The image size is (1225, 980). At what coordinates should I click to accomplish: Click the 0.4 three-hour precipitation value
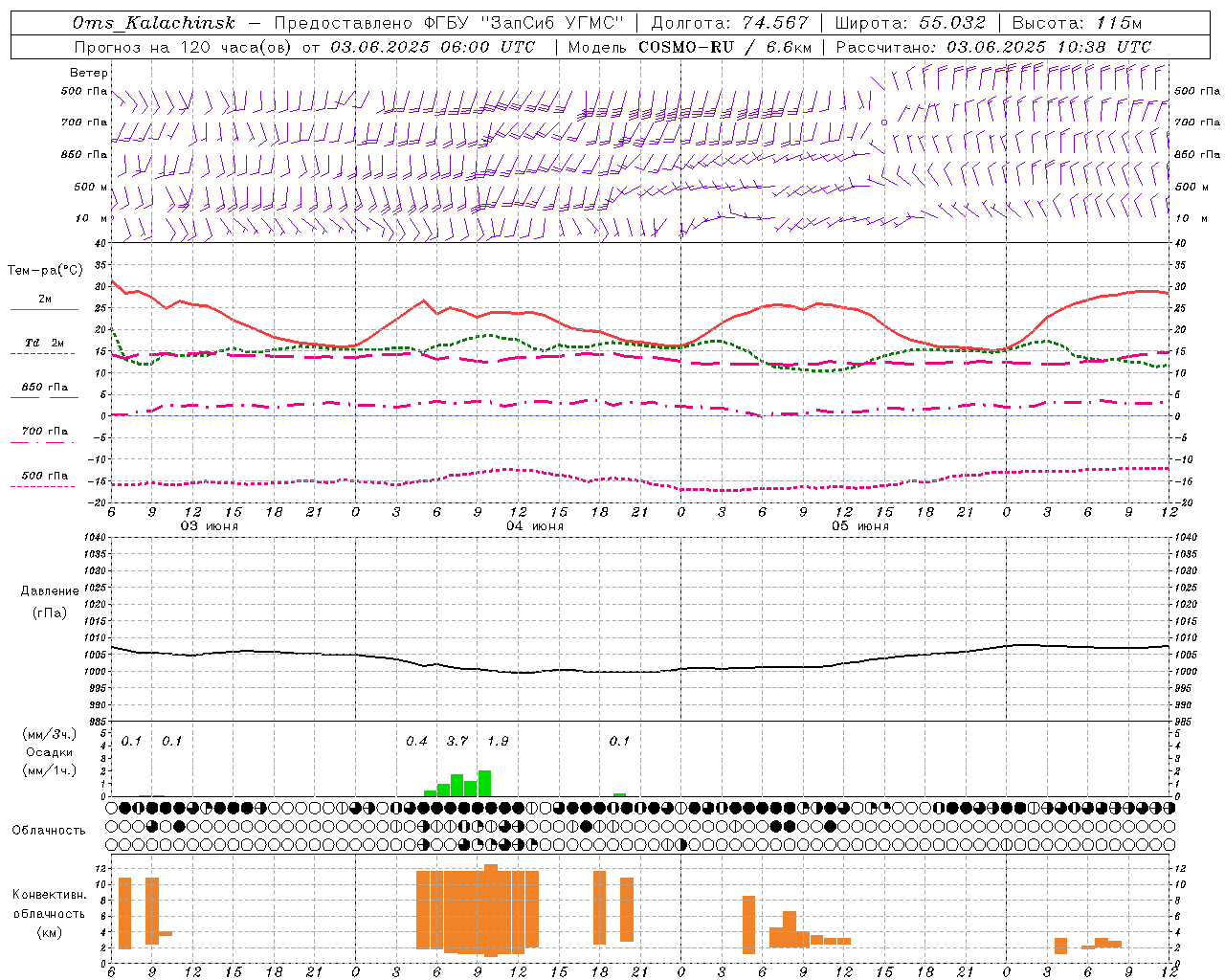(x=416, y=742)
